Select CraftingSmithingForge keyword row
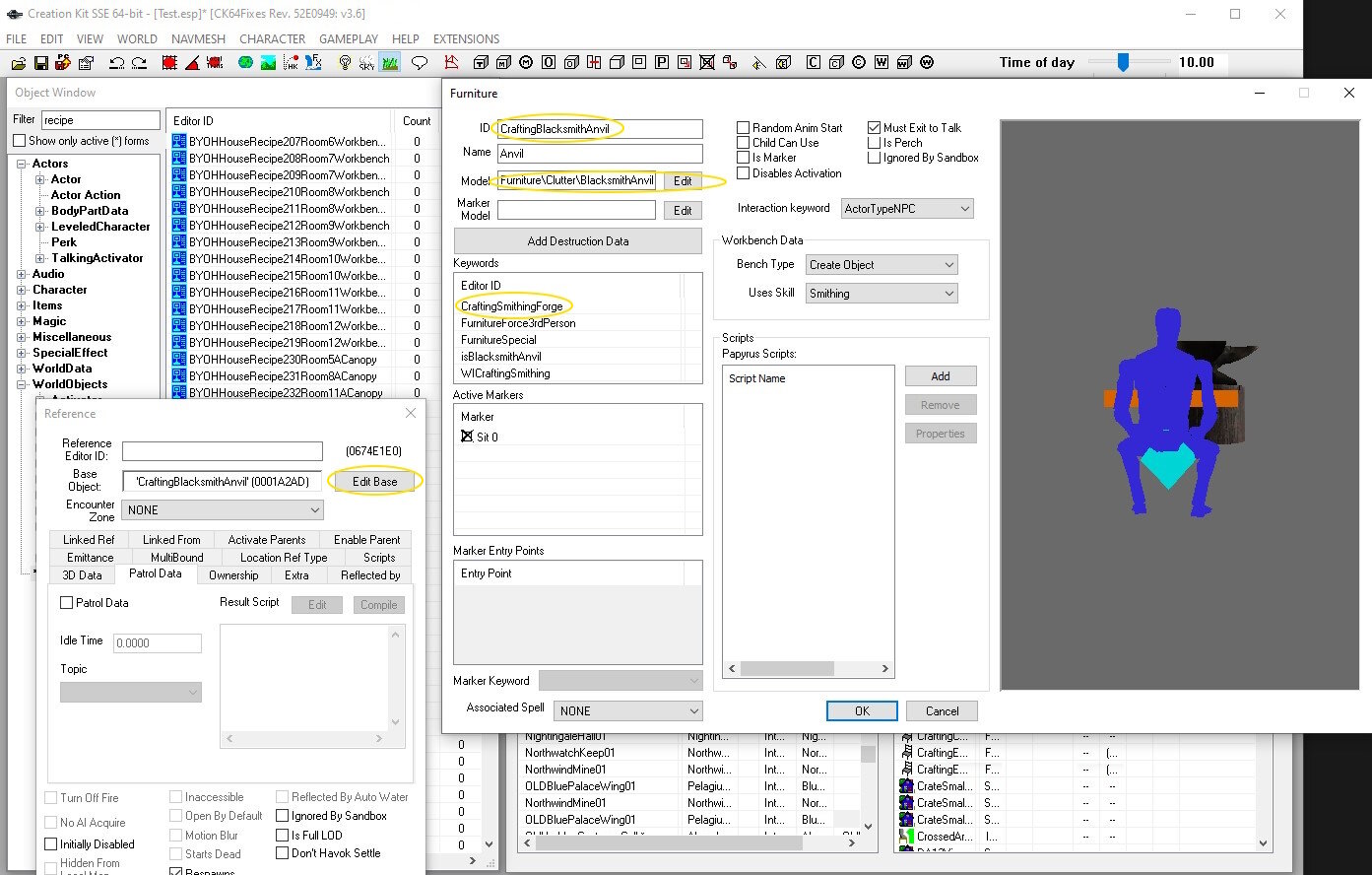 (568, 306)
